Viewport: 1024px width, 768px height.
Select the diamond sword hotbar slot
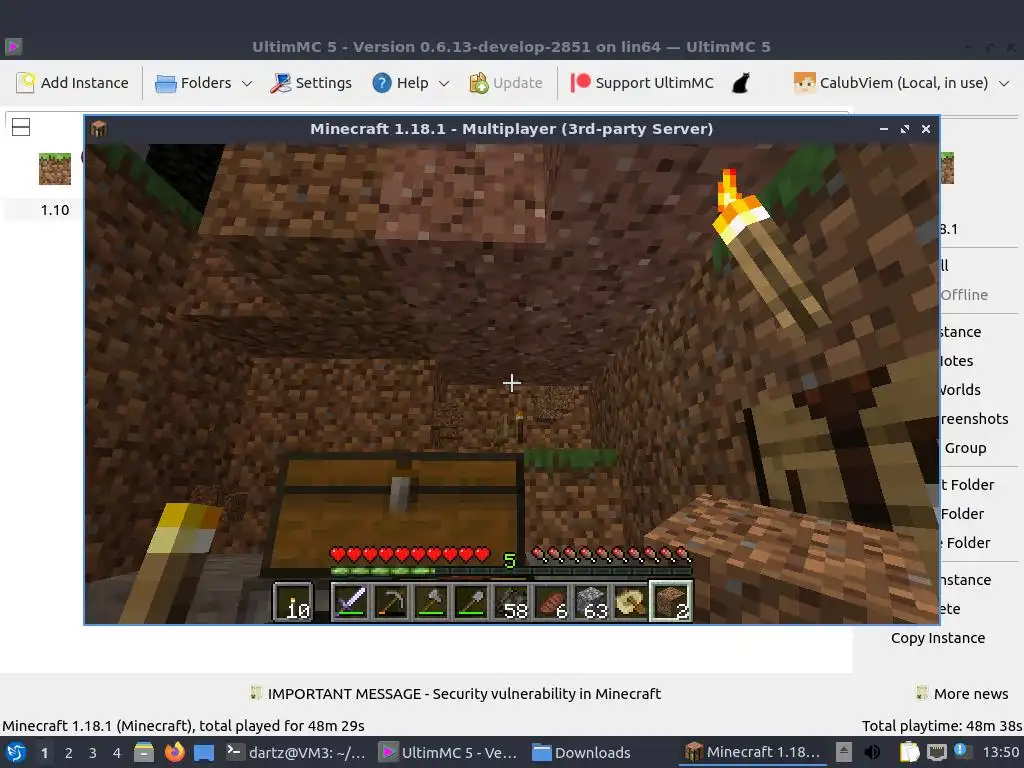tap(351, 601)
